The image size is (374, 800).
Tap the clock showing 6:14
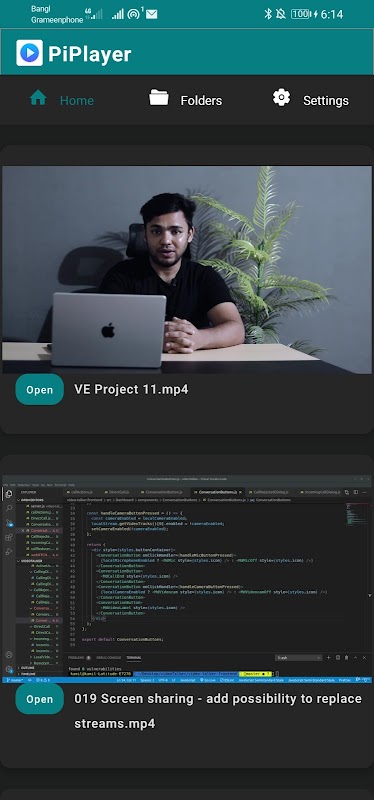(332, 14)
